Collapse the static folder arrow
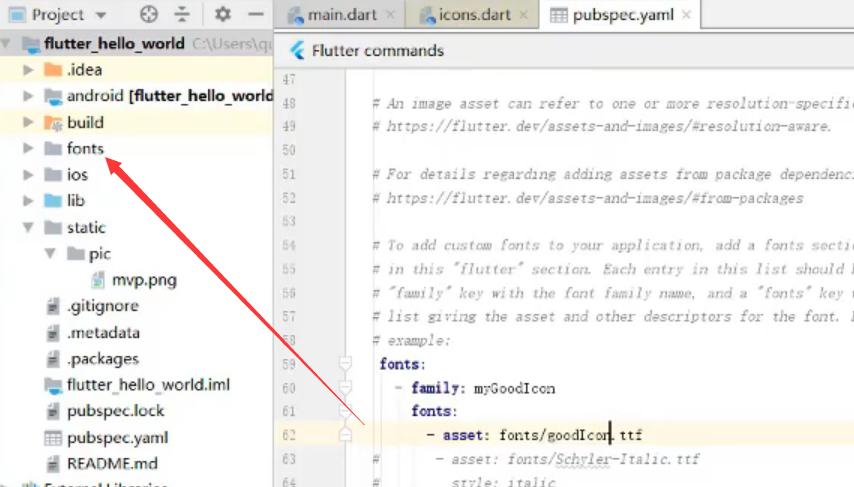 click(x=28, y=227)
